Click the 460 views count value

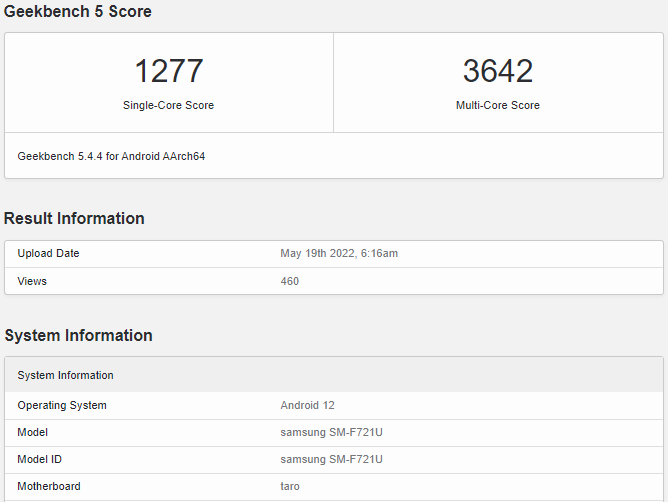[x=289, y=281]
